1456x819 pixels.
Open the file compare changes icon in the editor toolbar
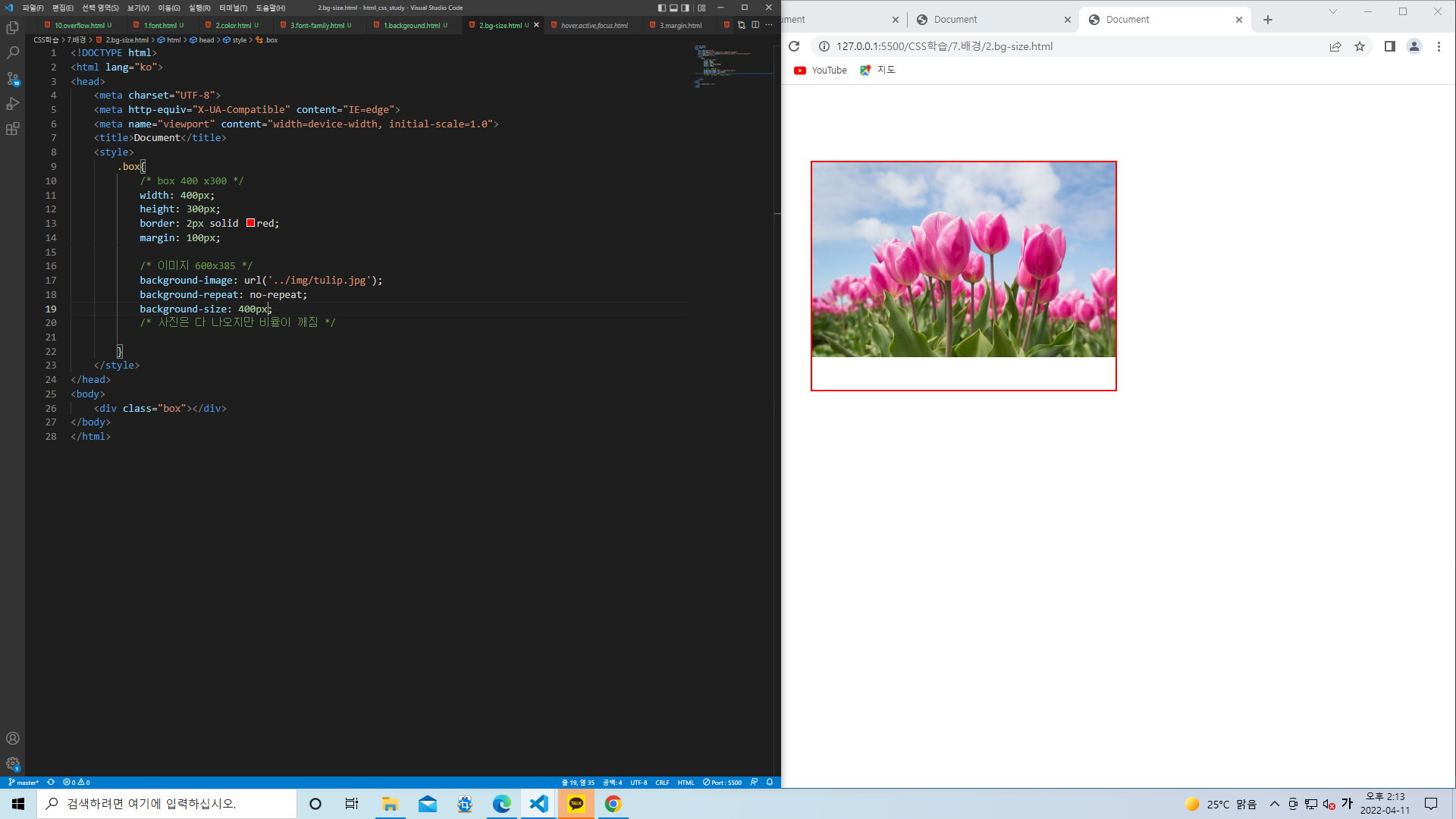tap(742, 25)
